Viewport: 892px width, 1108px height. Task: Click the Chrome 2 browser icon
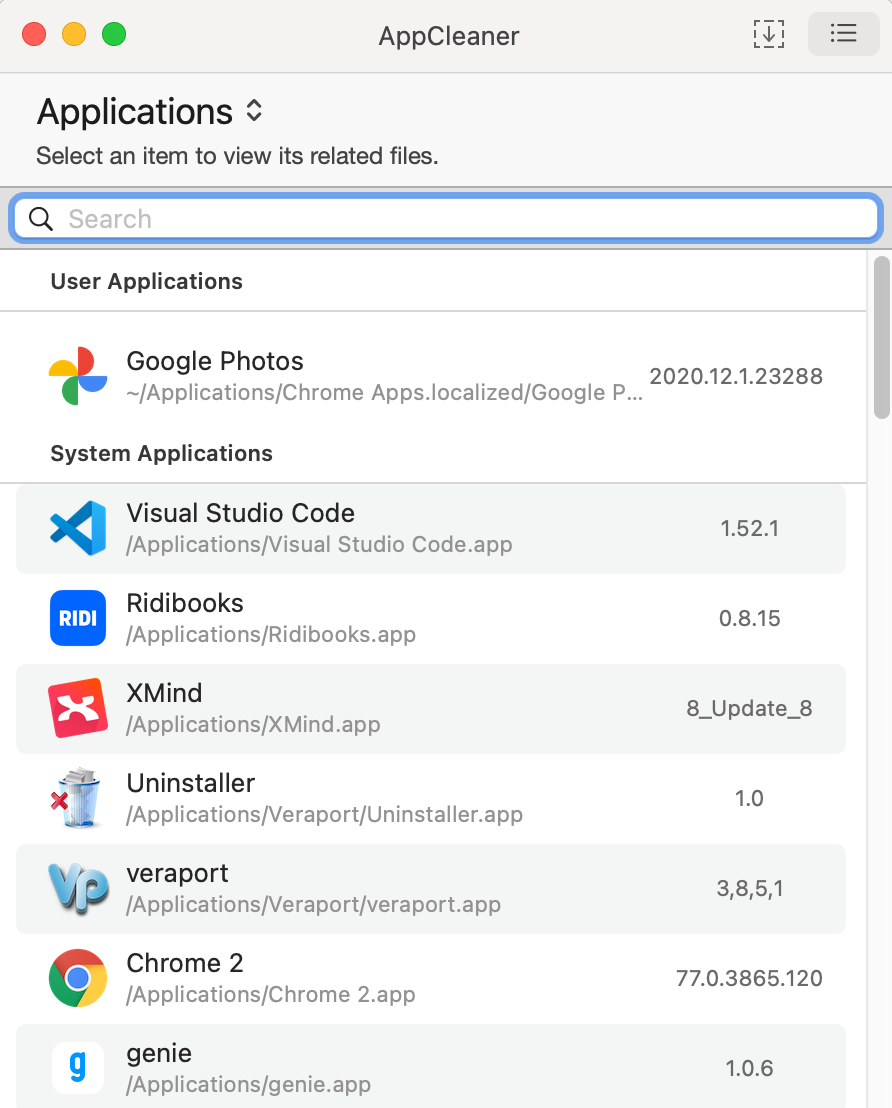coord(78,978)
